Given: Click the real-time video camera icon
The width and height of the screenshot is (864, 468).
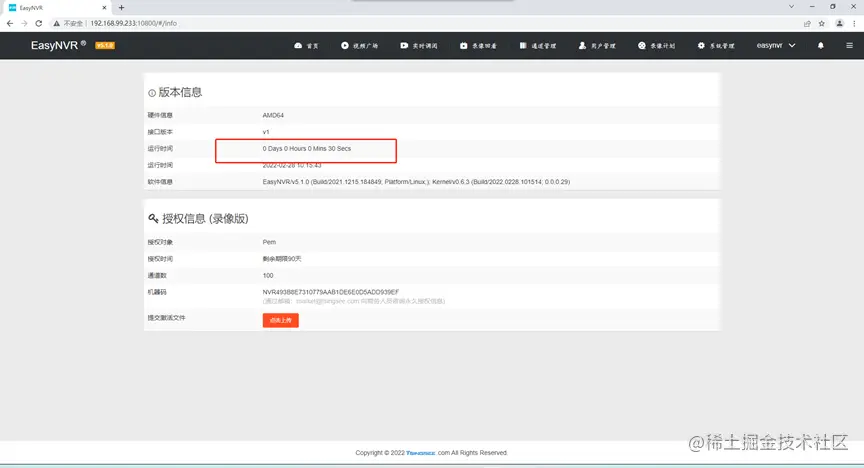Looking at the screenshot, I should (x=404, y=46).
